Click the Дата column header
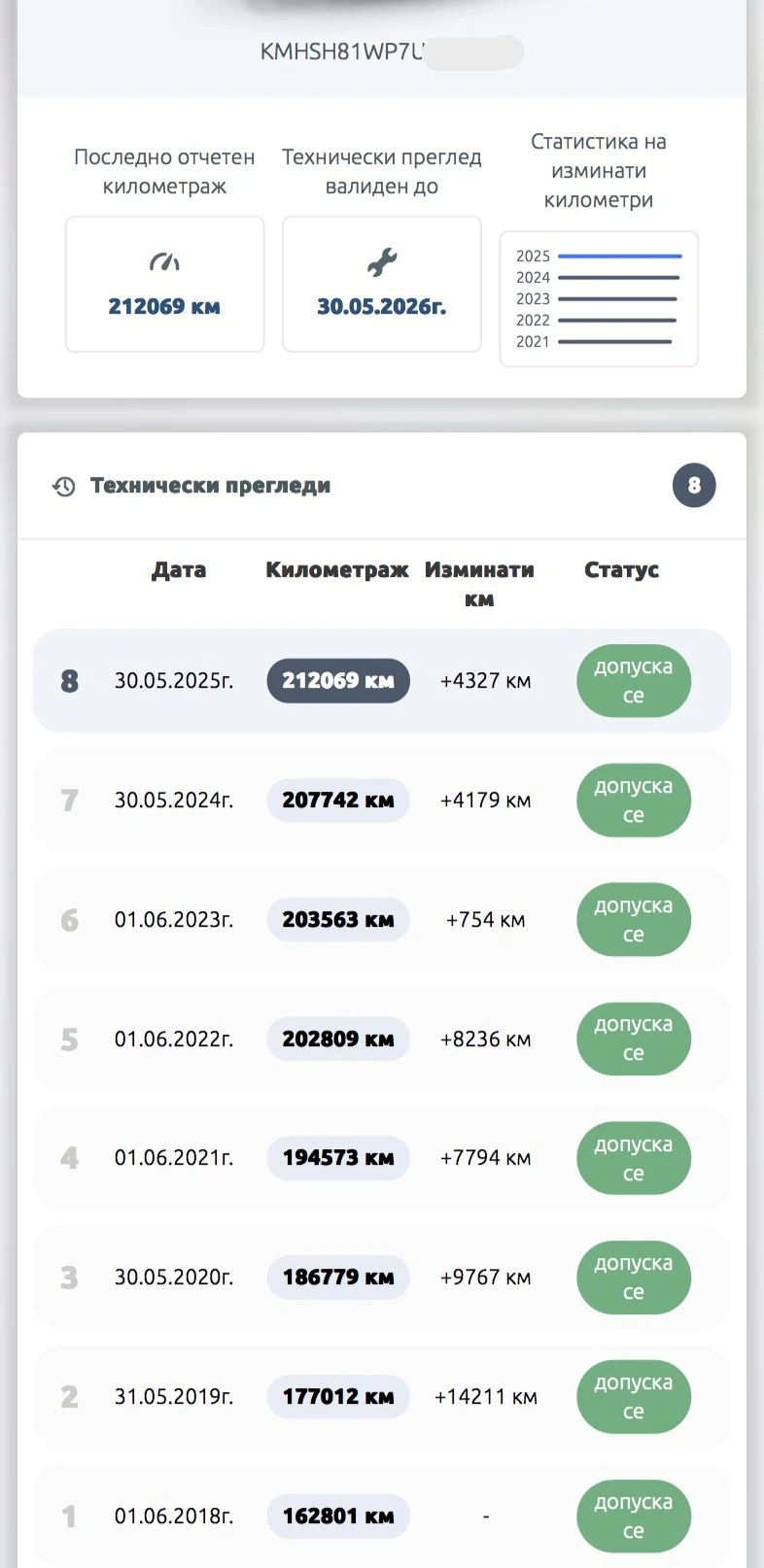Image resolution: width=764 pixels, height=1568 pixels. coord(179,570)
